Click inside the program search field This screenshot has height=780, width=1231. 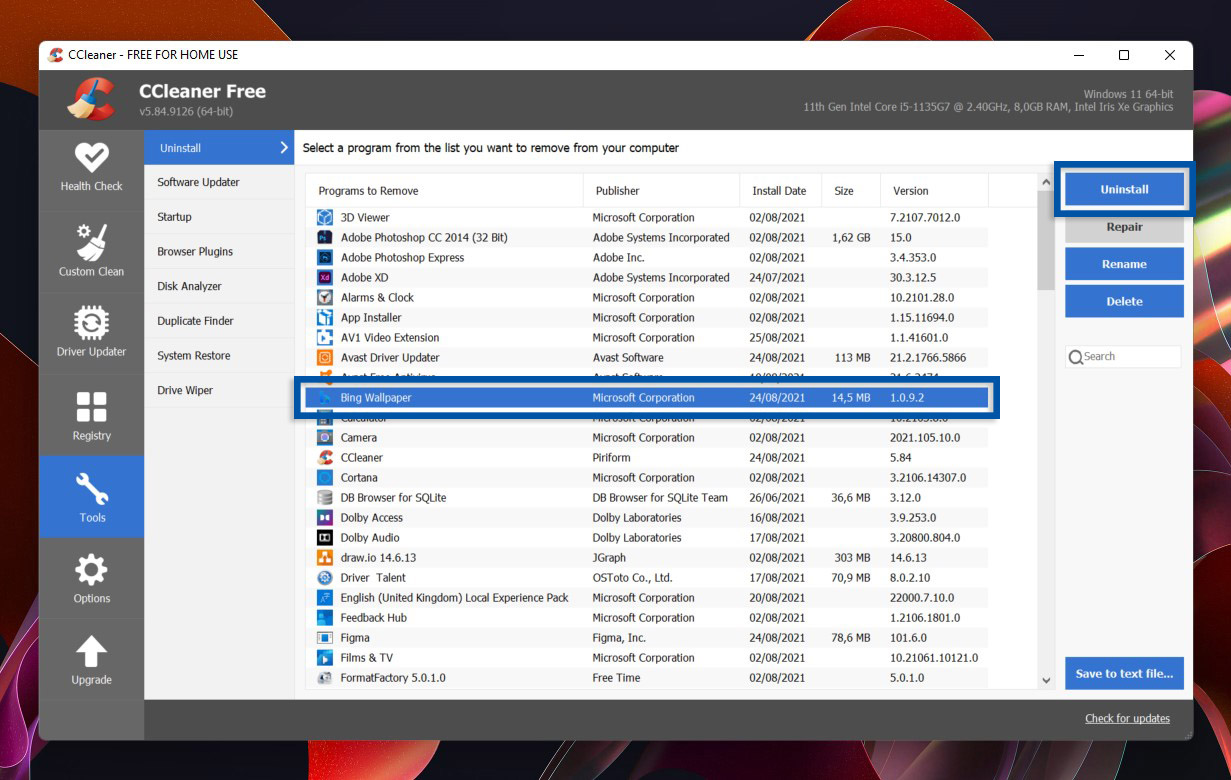[x=1125, y=357]
